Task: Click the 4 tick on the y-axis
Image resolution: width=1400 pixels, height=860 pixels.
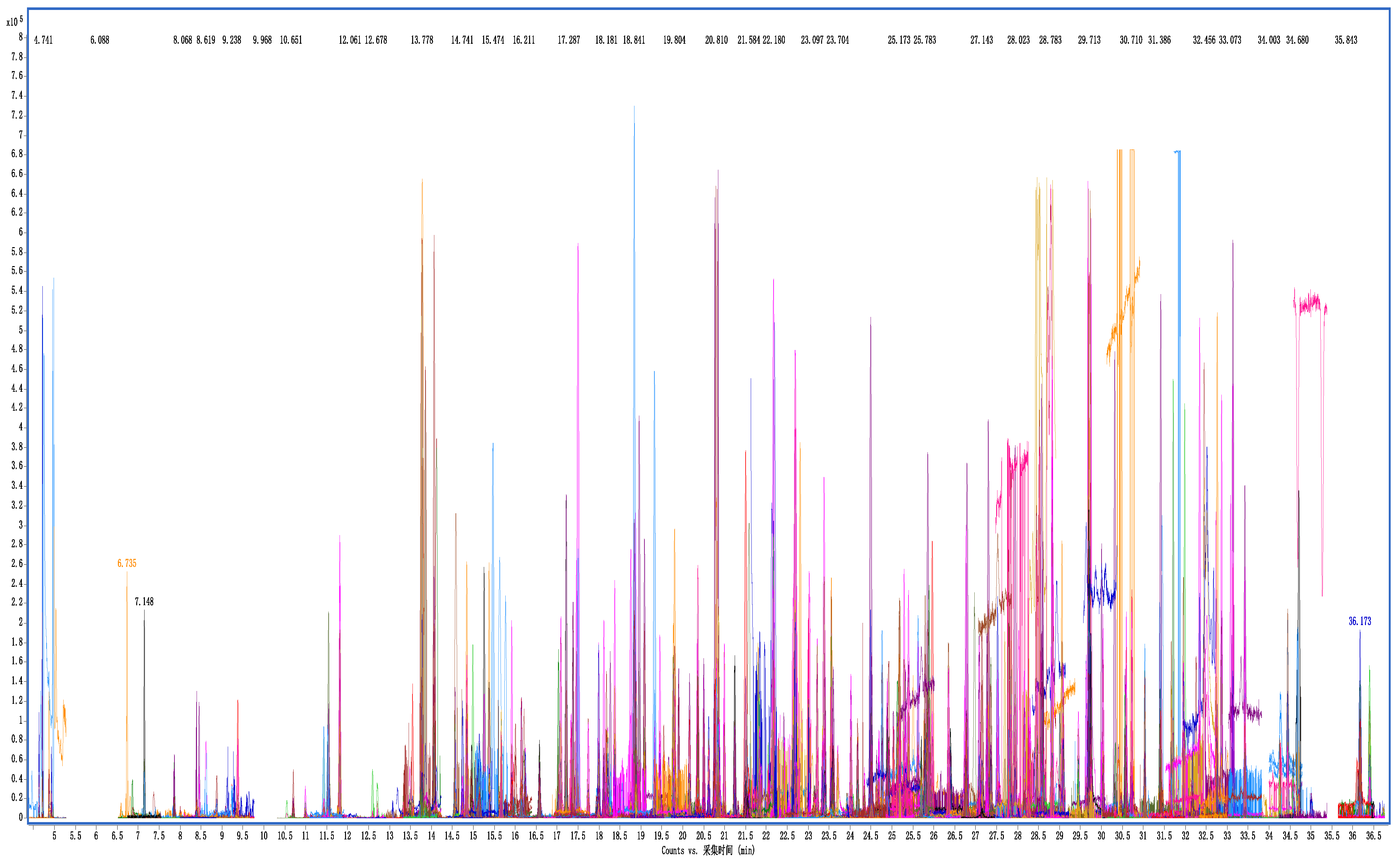Action: tap(21, 426)
